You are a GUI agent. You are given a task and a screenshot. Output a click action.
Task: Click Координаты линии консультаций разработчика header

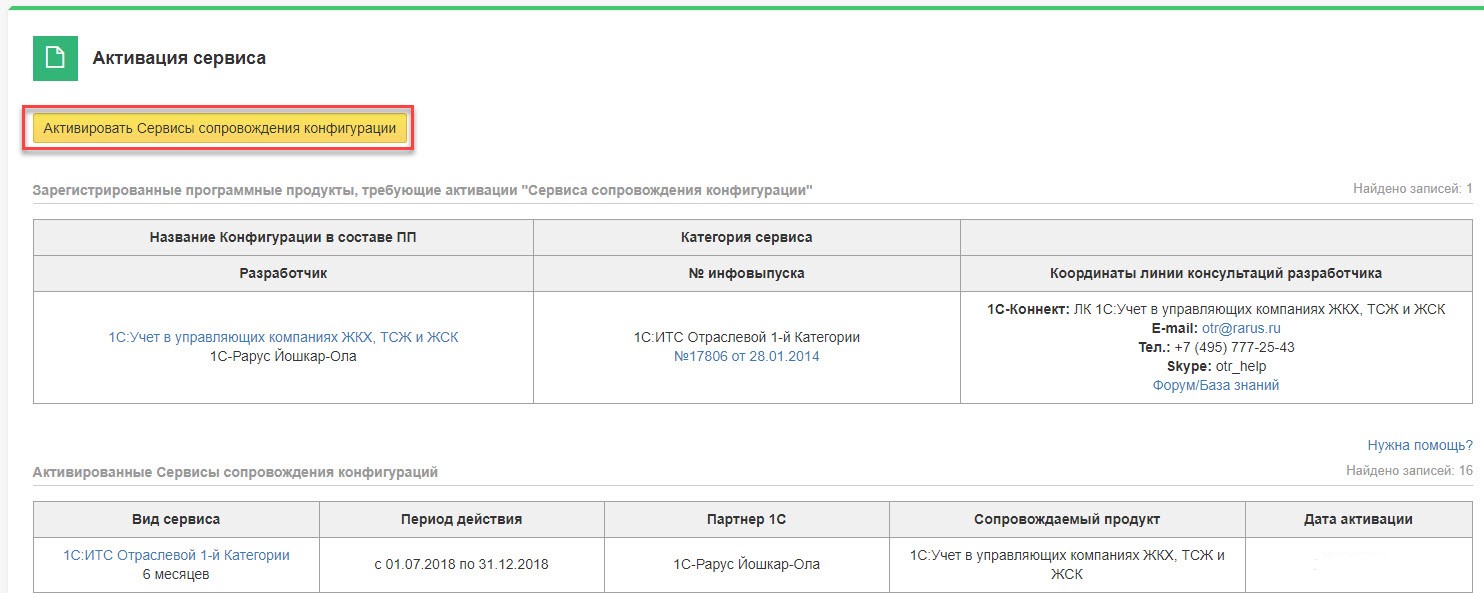pos(1216,273)
